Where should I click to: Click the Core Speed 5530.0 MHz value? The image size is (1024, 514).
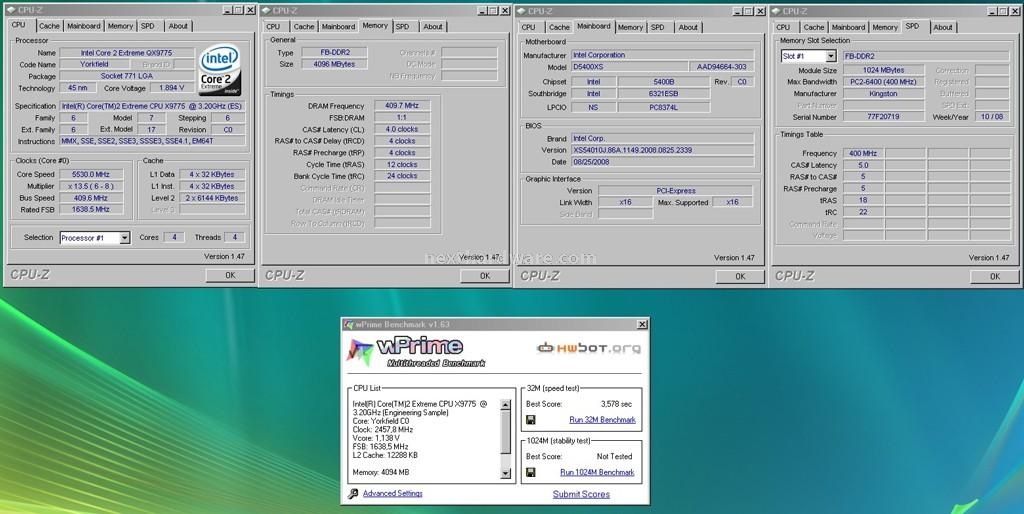click(91, 174)
